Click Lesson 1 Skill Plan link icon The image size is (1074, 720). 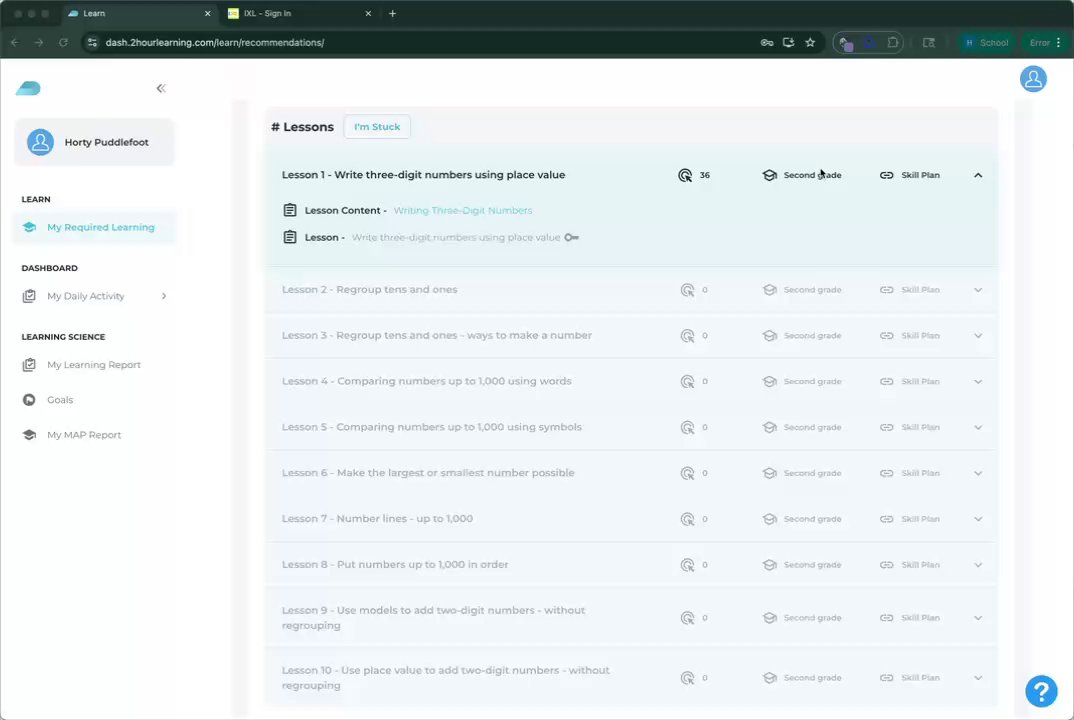(886, 175)
